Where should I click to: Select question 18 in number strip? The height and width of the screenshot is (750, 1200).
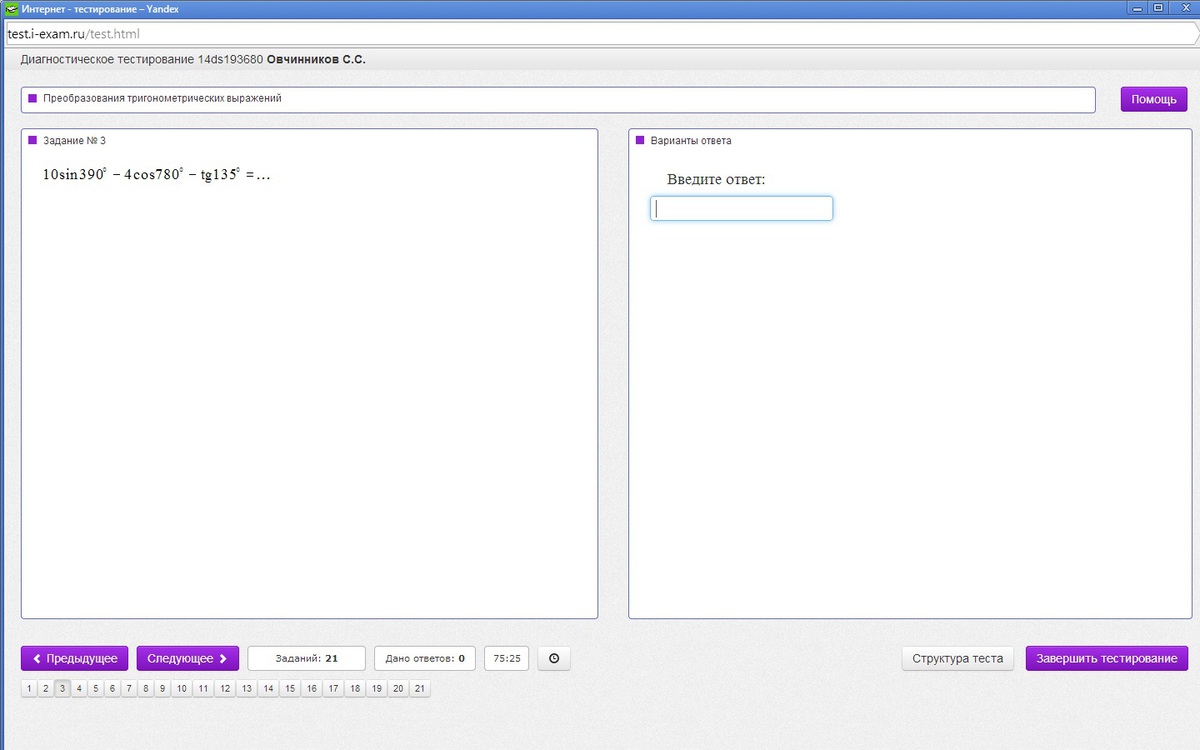click(355, 688)
